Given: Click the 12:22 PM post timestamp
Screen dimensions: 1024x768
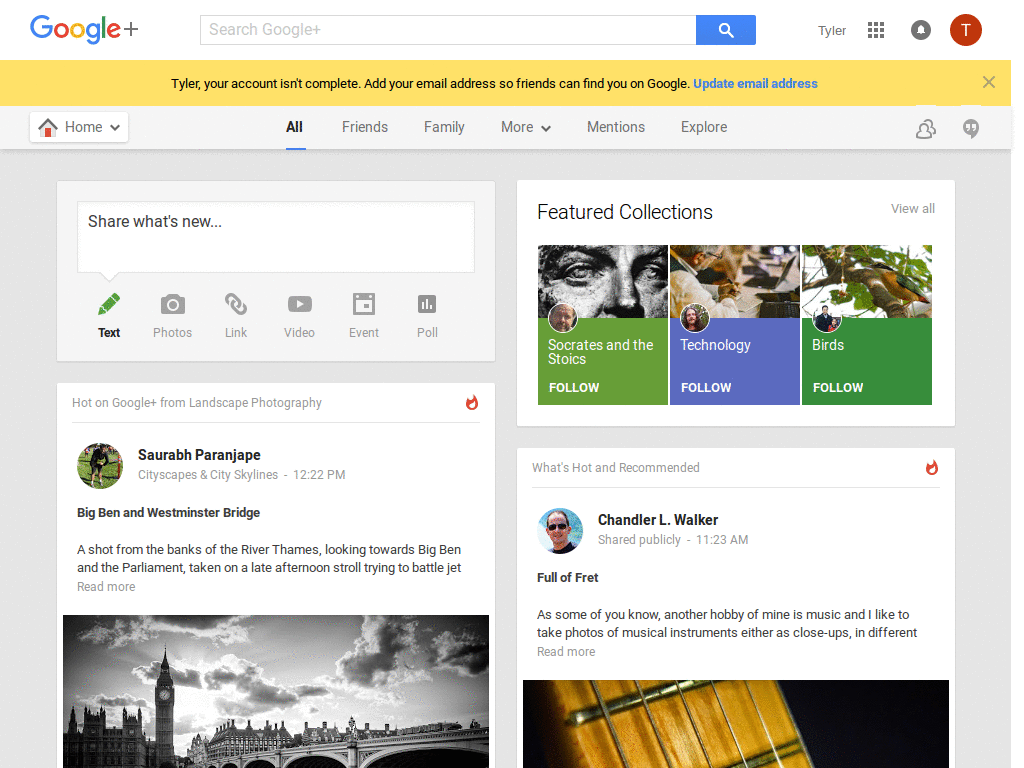Looking at the screenshot, I should click(x=319, y=475).
